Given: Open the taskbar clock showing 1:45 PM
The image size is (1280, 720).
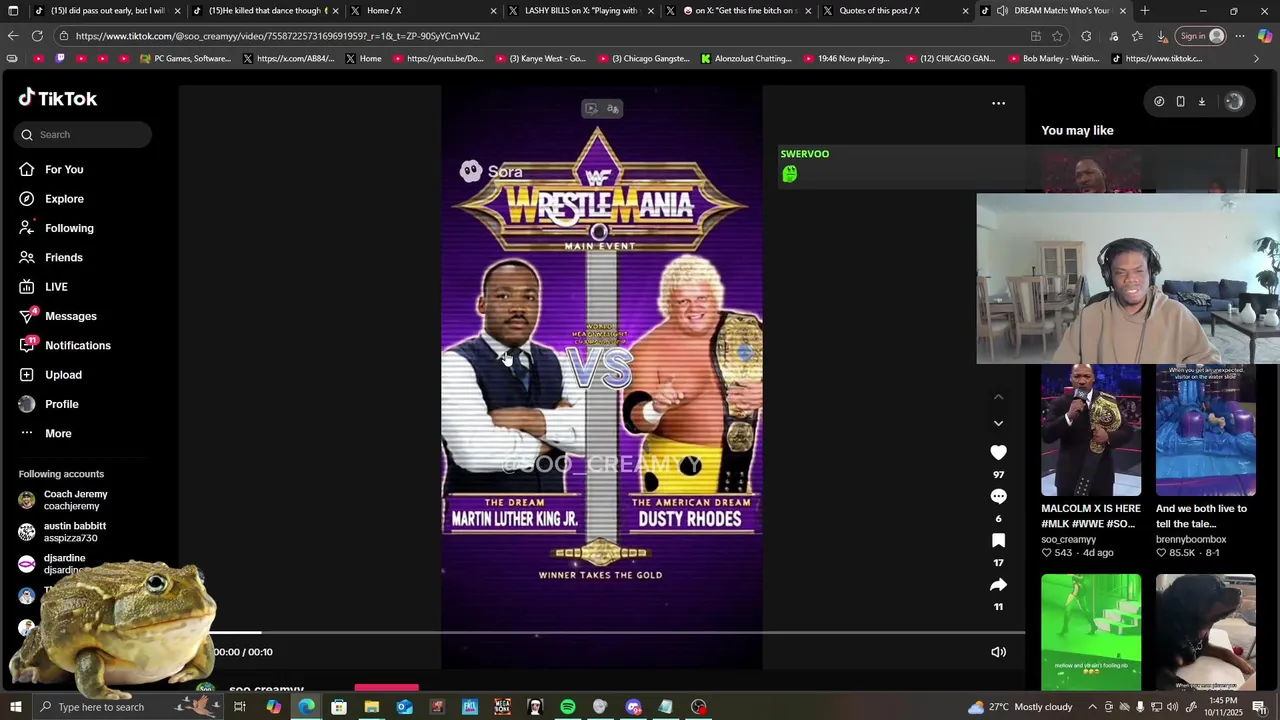Looking at the screenshot, I should (1223, 707).
